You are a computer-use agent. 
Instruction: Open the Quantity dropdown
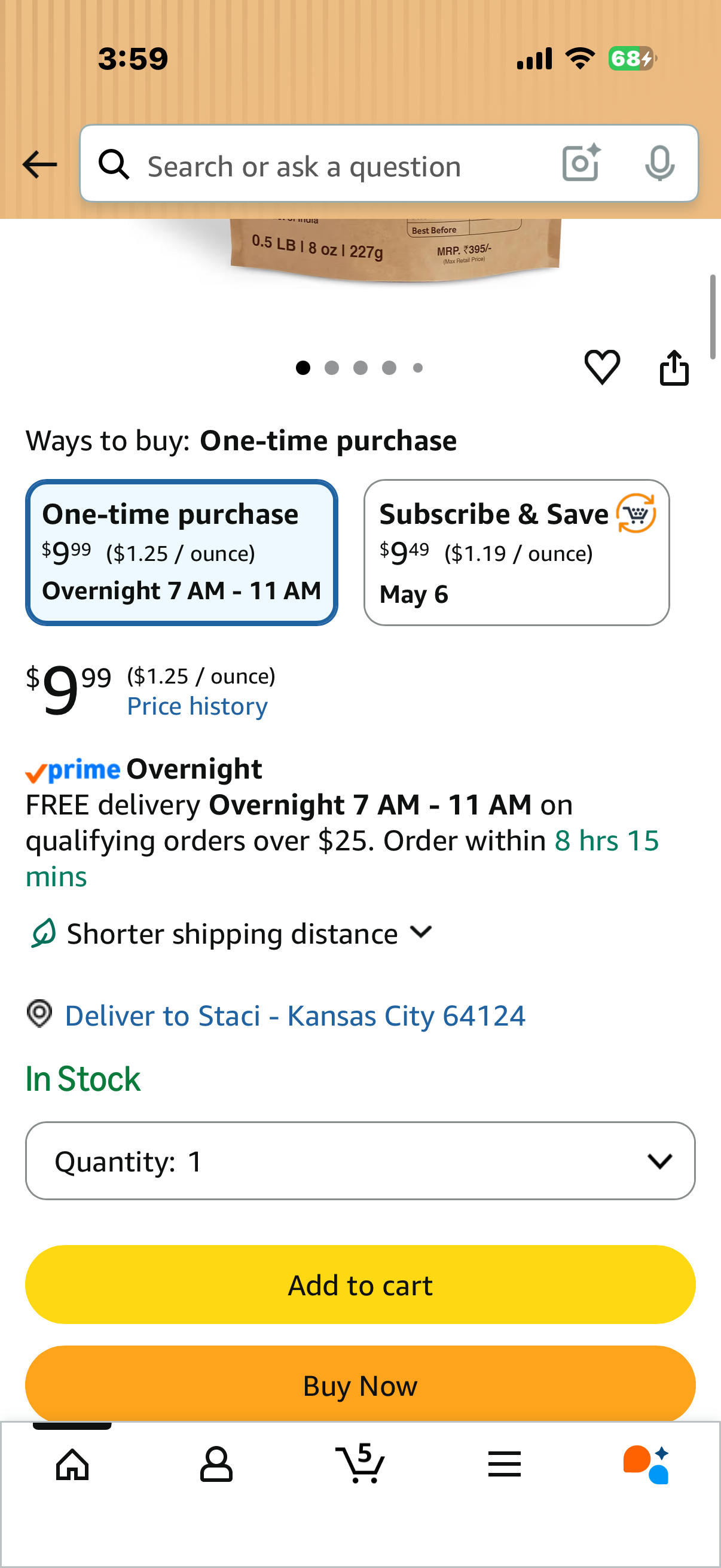tap(360, 1161)
